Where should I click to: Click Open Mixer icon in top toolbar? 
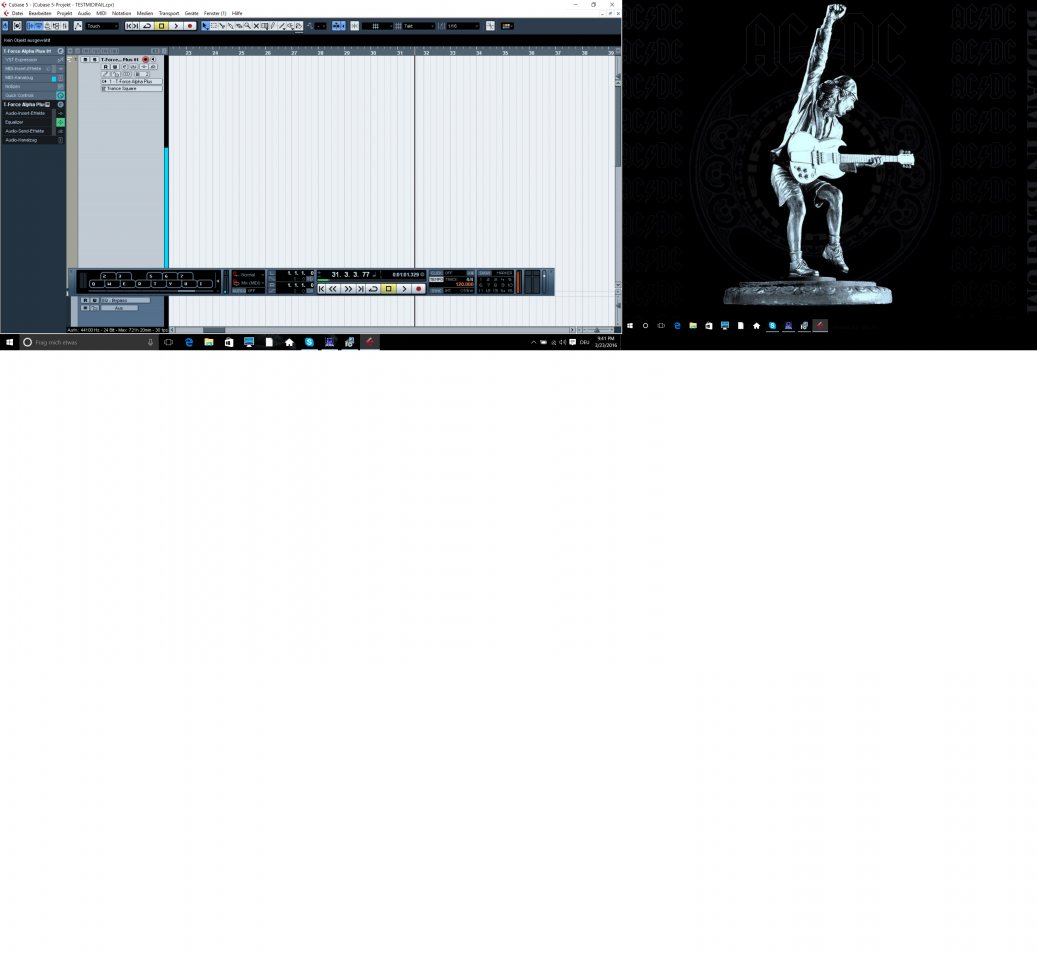[x=64, y=26]
